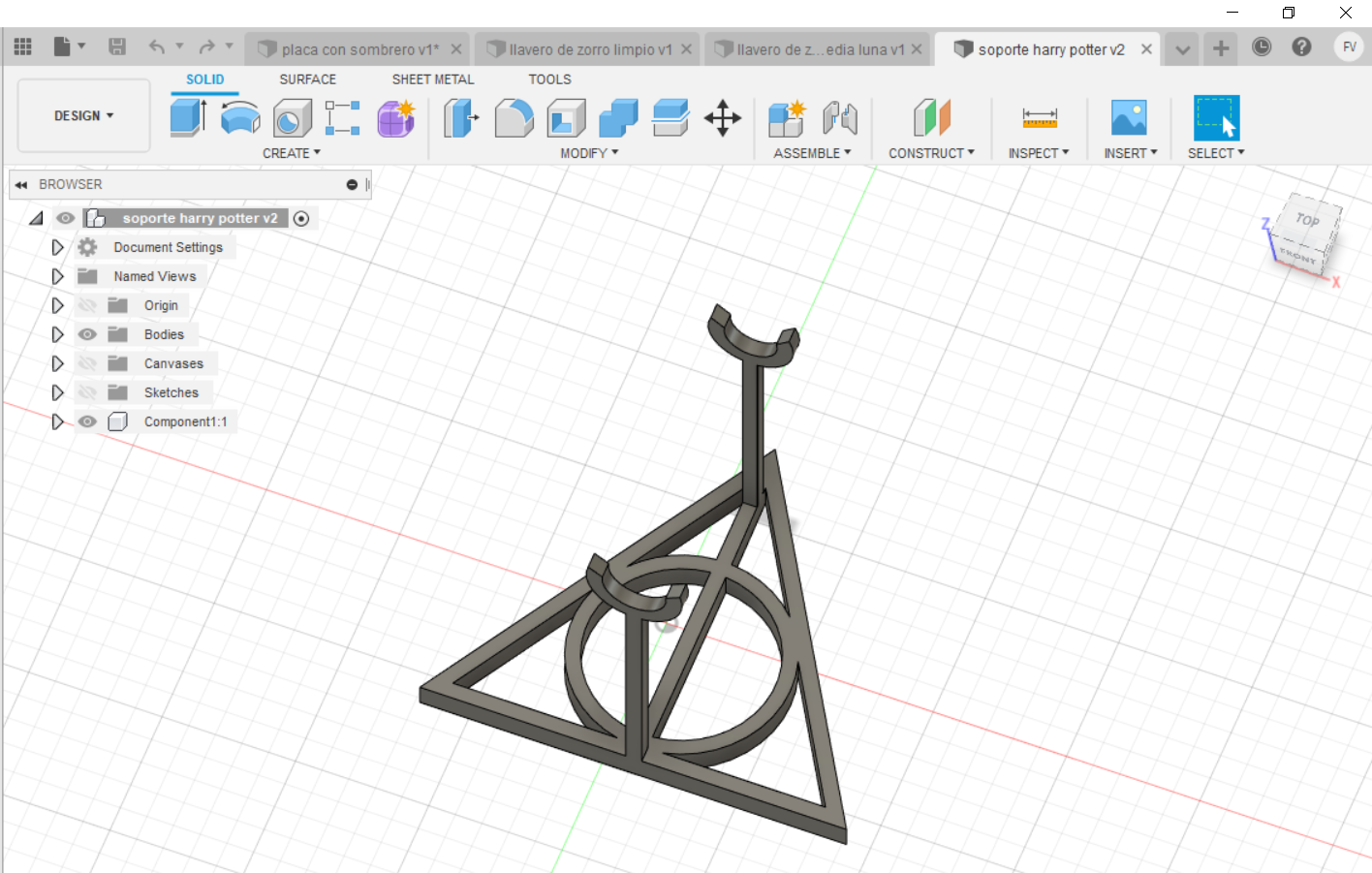Hide Component1:1
This screenshot has height=873, width=1372.
(x=87, y=421)
